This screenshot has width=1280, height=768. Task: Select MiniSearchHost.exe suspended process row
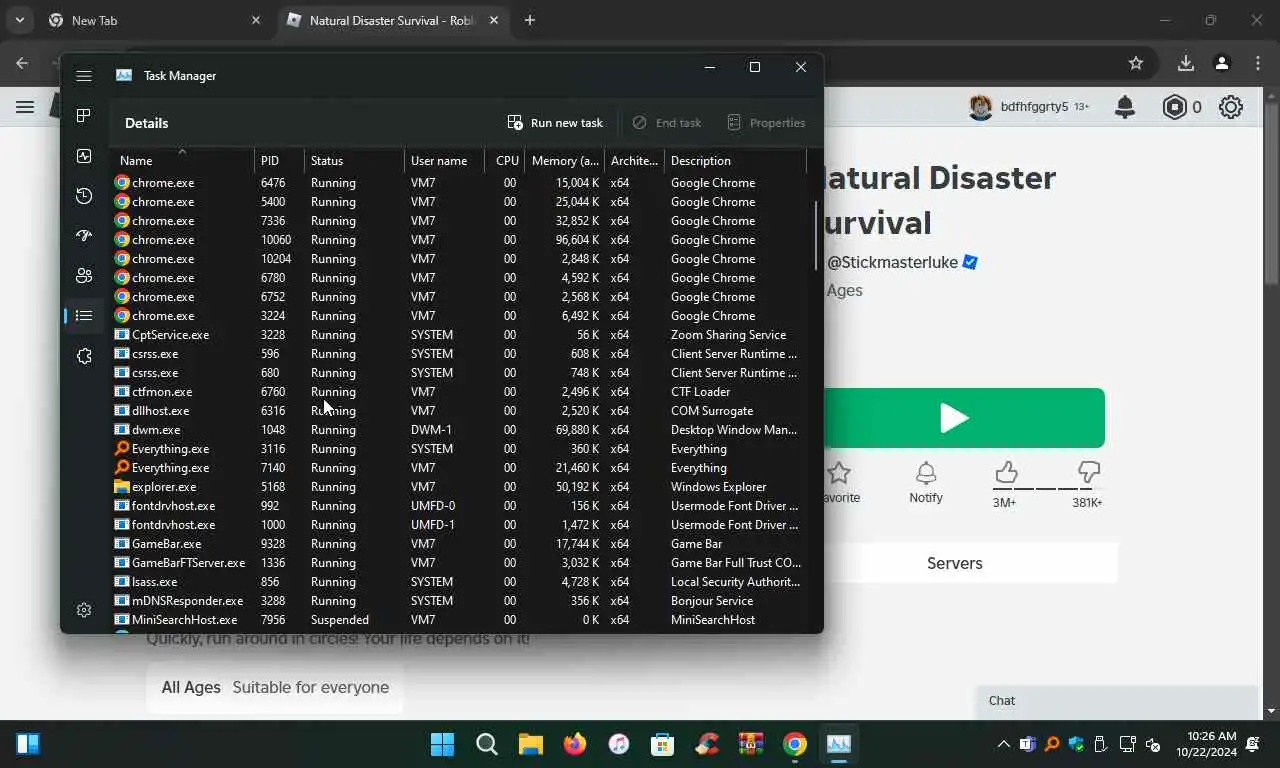pos(459,620)
